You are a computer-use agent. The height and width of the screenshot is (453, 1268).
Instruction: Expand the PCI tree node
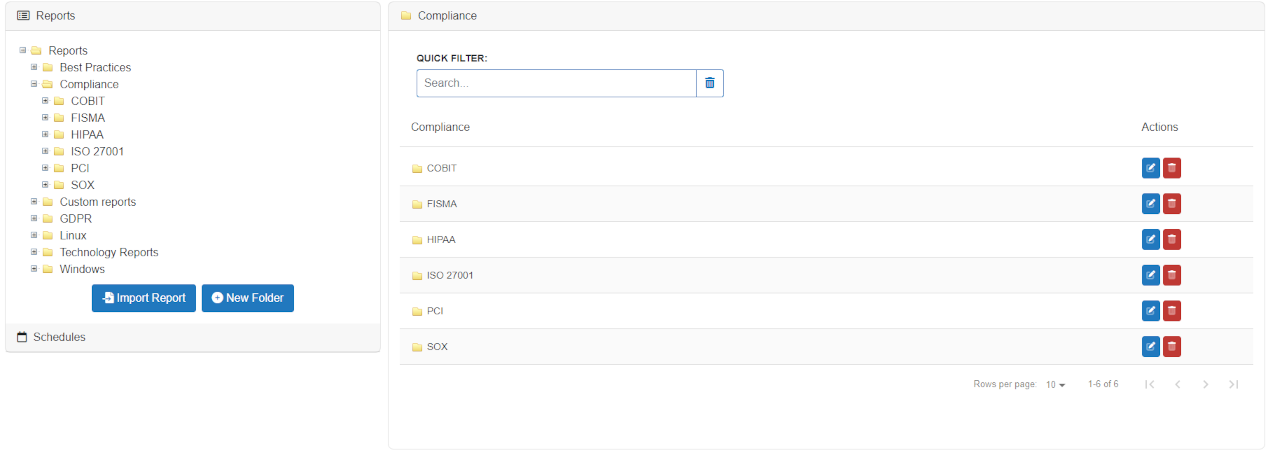45,168
